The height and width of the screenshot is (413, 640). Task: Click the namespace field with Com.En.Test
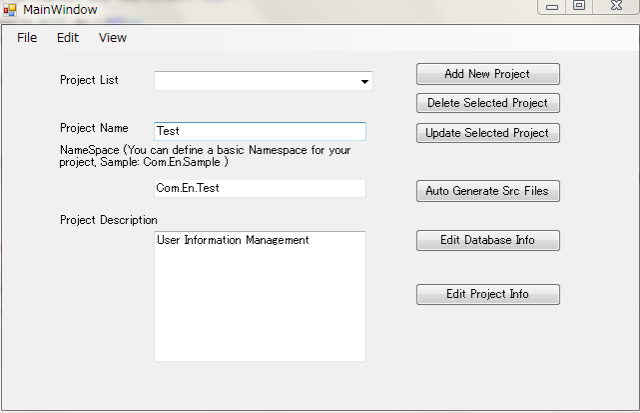260,189
